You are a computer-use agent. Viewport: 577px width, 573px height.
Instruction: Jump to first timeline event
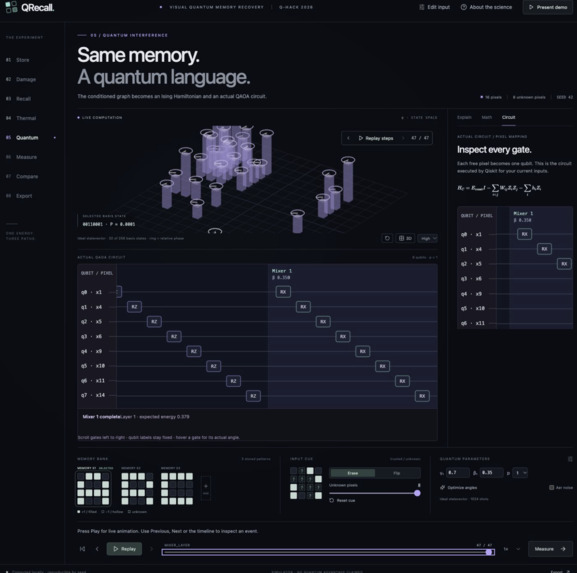tap(82, 549)
